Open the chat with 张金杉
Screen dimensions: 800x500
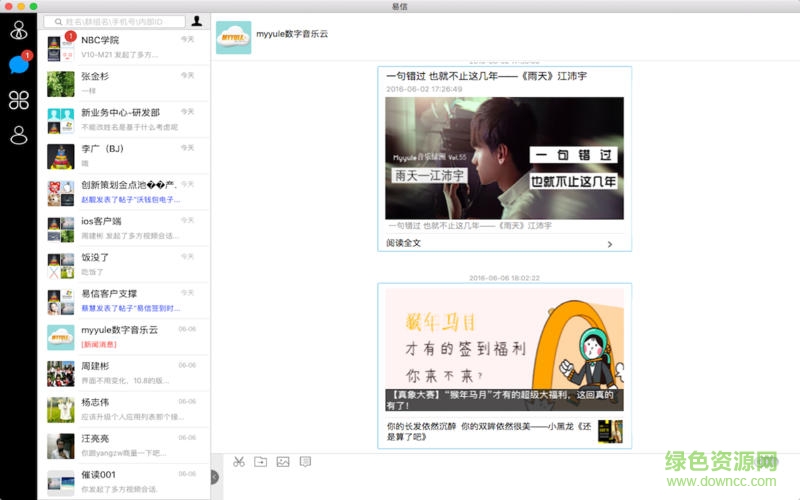[125, 83]
